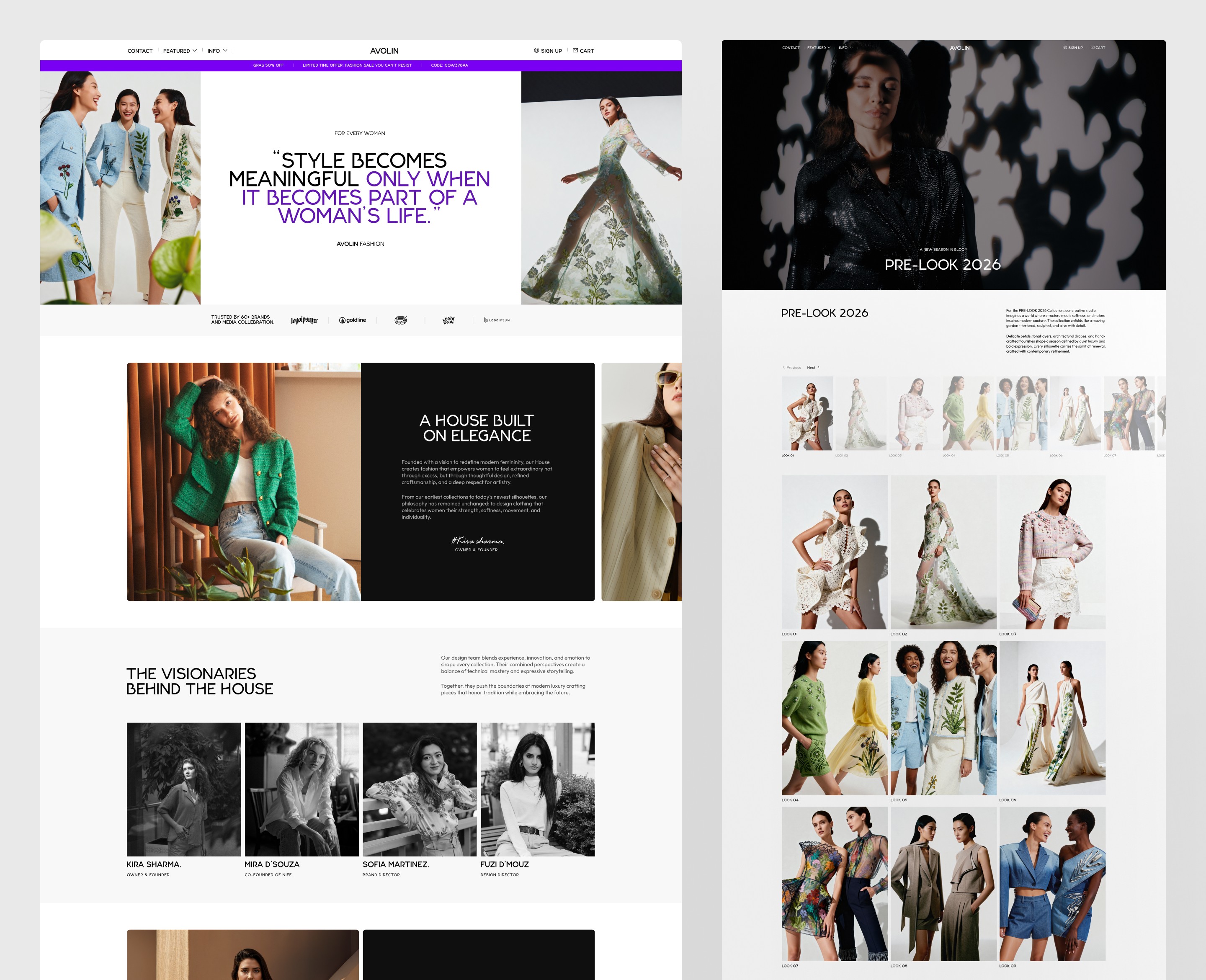The width and height of the screenshot is (1206, 980).
Task: Click the purple promo code banner
Action: (x=361, y=65)
